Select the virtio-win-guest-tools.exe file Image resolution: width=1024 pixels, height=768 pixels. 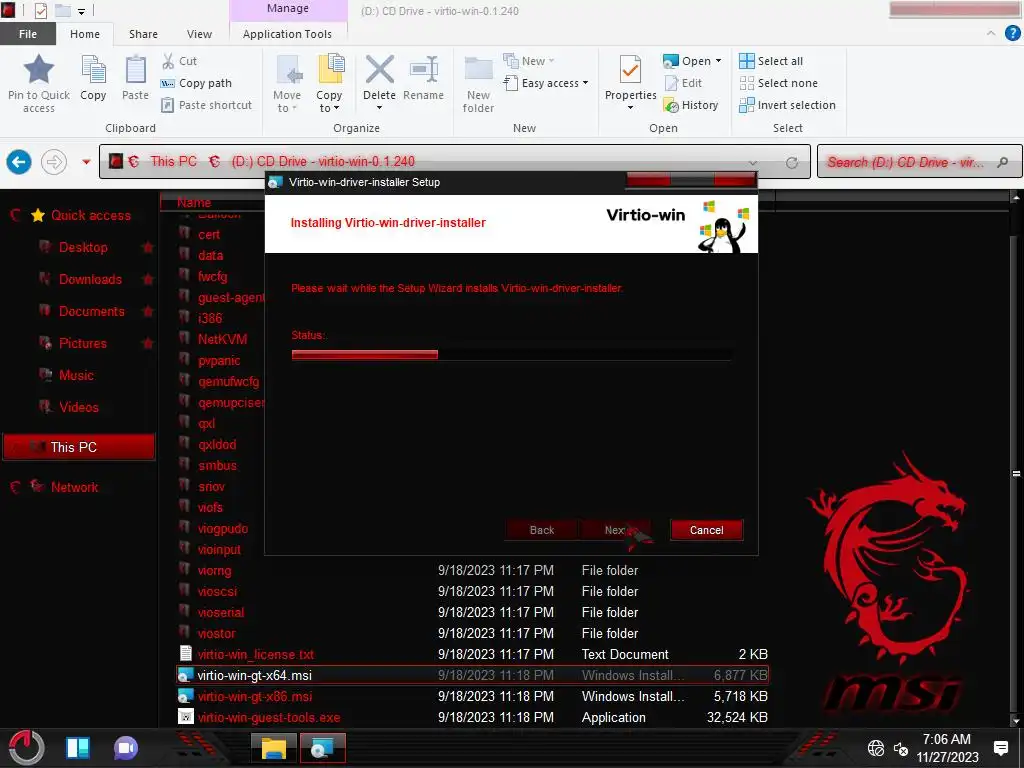click(x=473, y=717)
